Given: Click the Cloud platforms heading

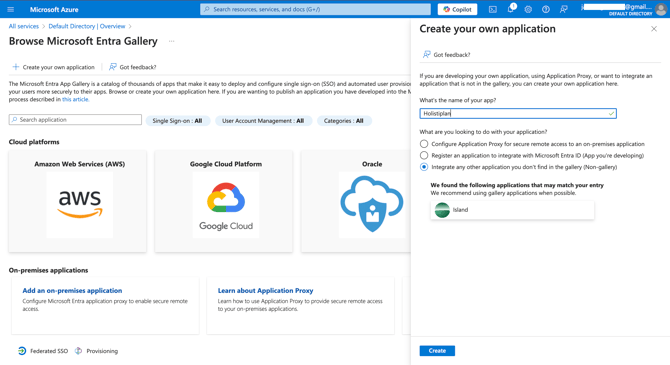Looking at the screenshot, I should click(34, 142).
